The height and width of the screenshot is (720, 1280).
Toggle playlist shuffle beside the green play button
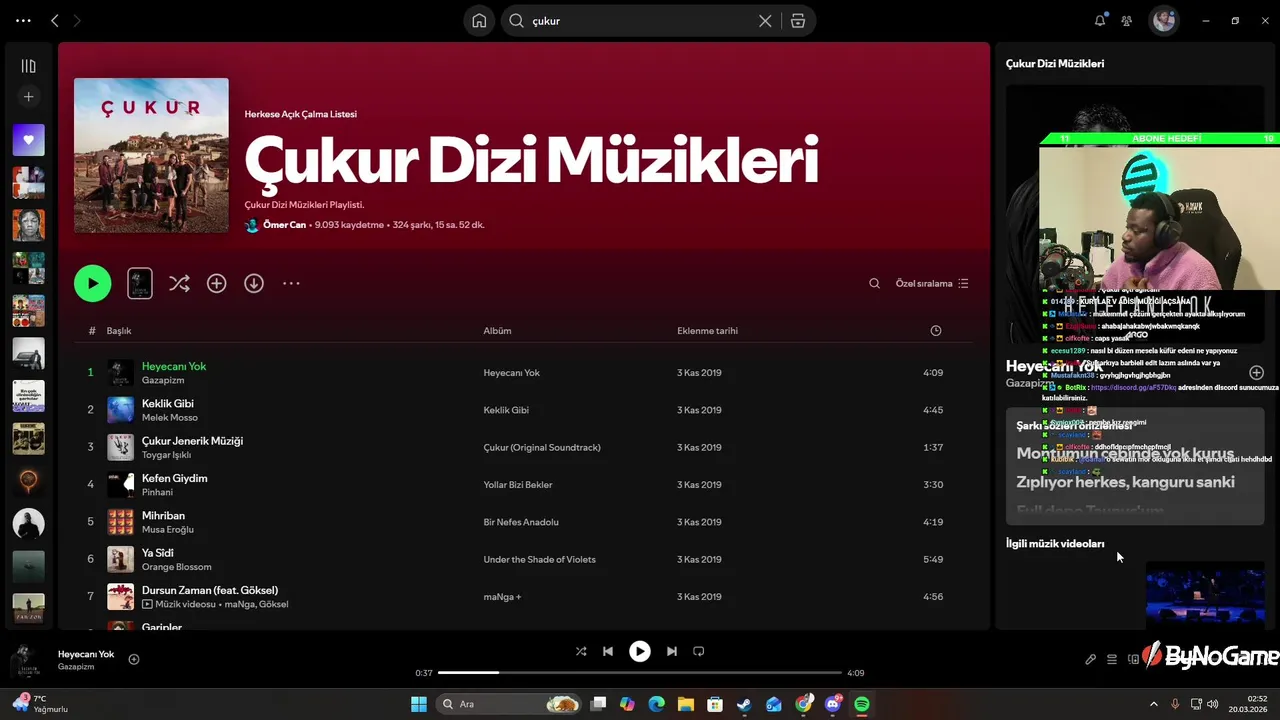[x=179, y=283]
